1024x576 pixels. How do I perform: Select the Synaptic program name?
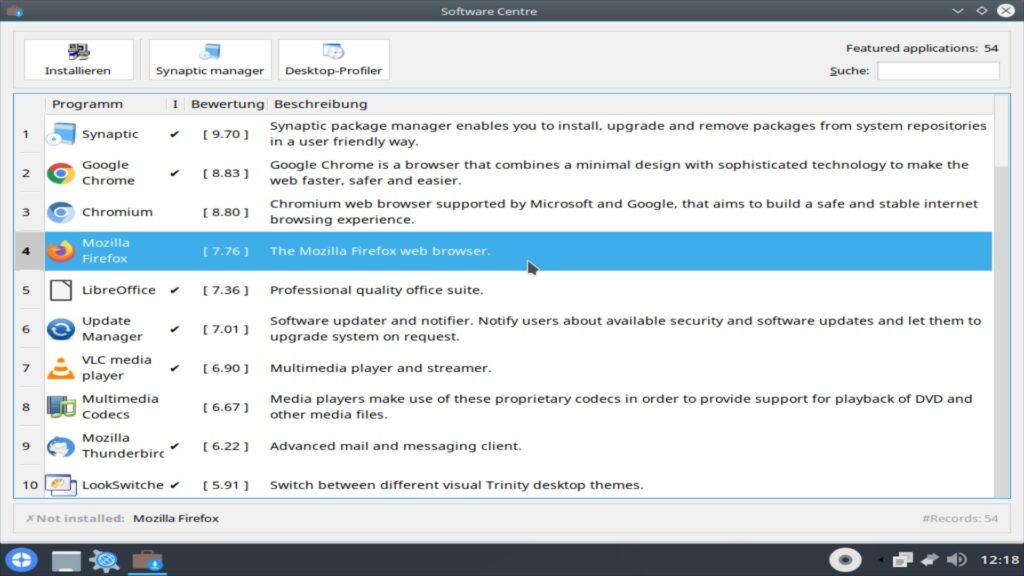click(x=110, y=134)
